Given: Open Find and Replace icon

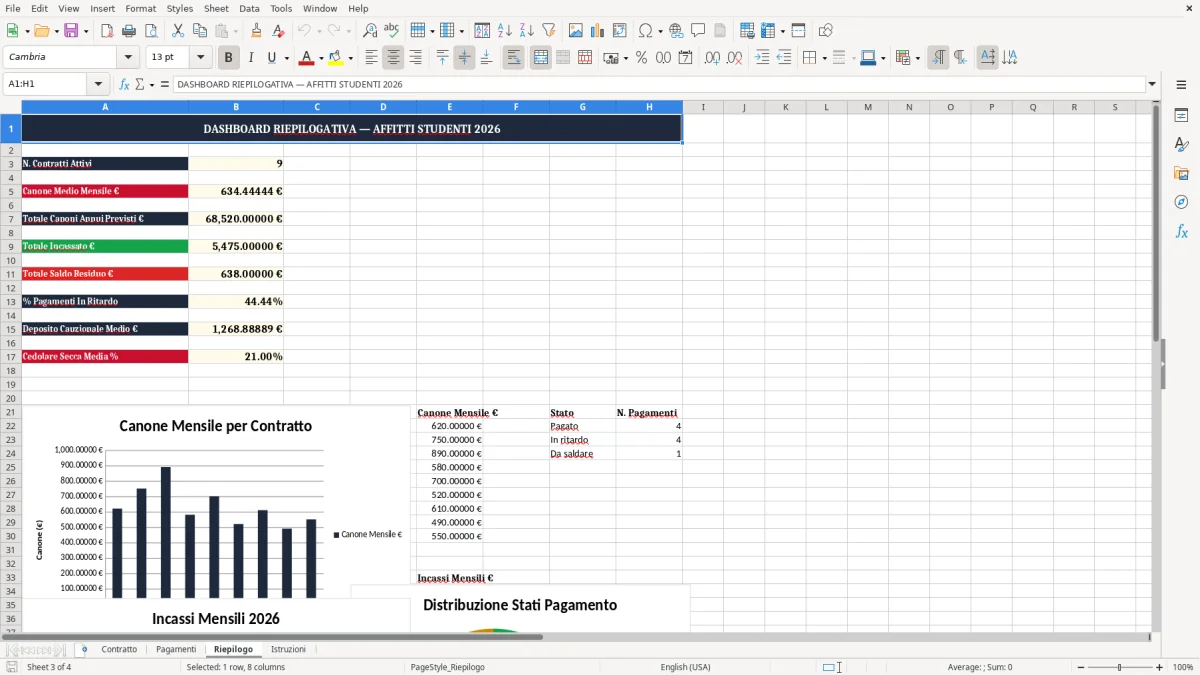Looking at the screenshot, I should pos(370,31).
